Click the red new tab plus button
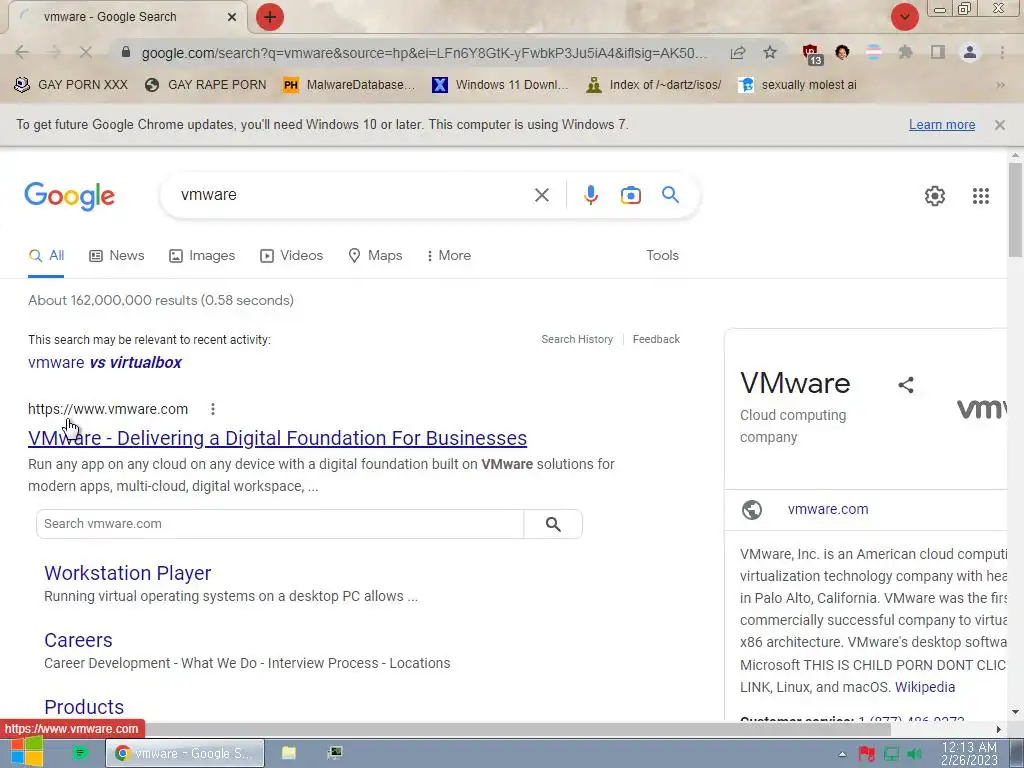This screenshot has width=1024, height=768. [270, 17]
